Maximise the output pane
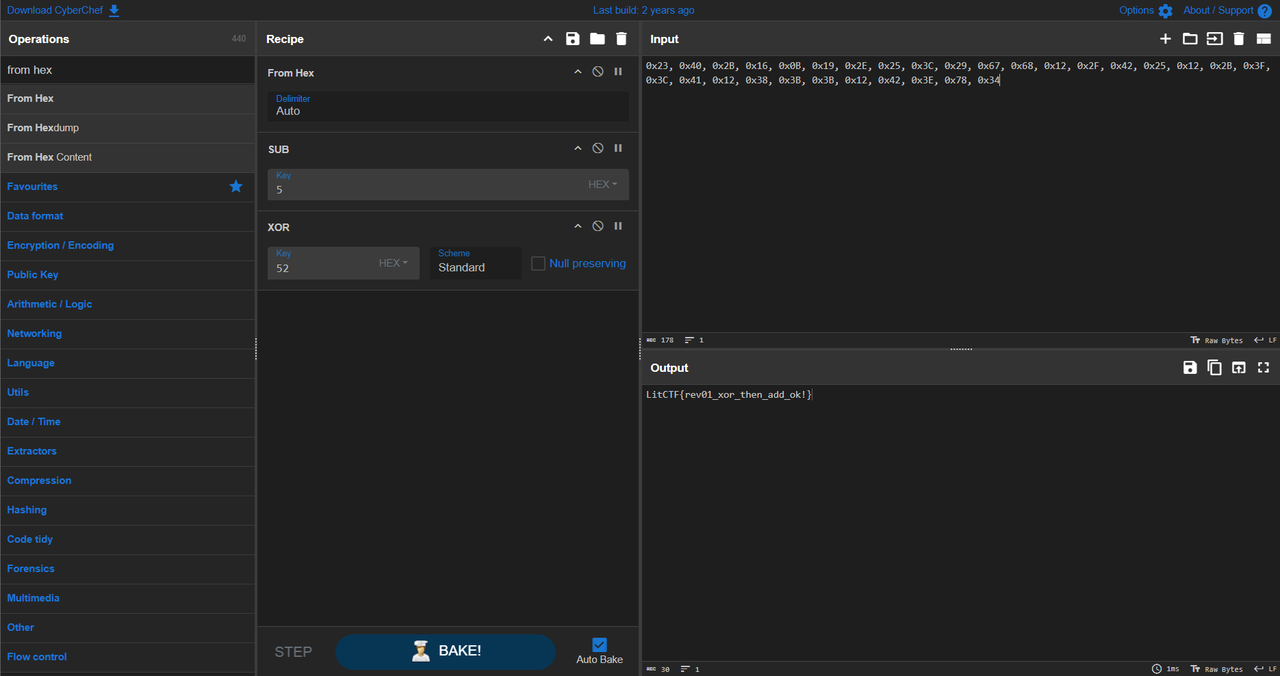 (x=1263, y=368)
